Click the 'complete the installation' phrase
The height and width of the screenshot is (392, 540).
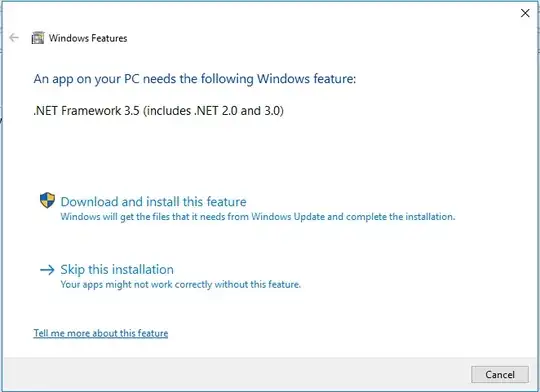400,217
